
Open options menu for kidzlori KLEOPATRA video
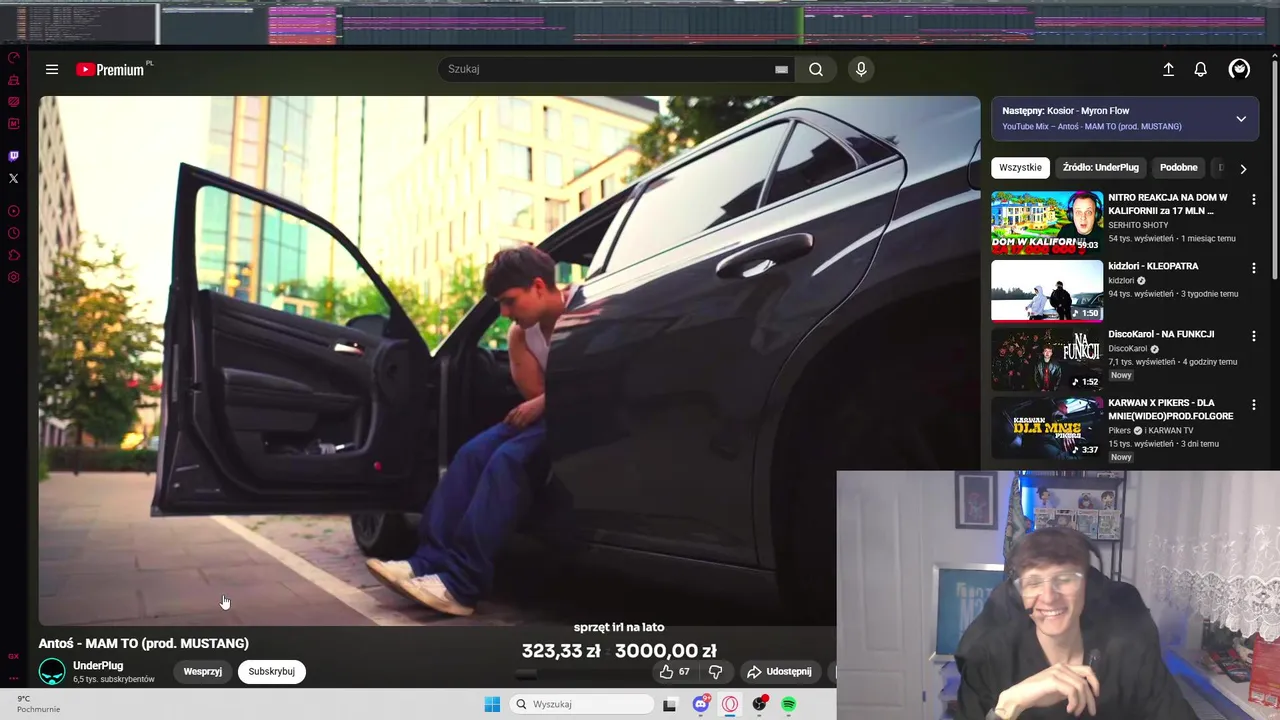click(1253, 268)
